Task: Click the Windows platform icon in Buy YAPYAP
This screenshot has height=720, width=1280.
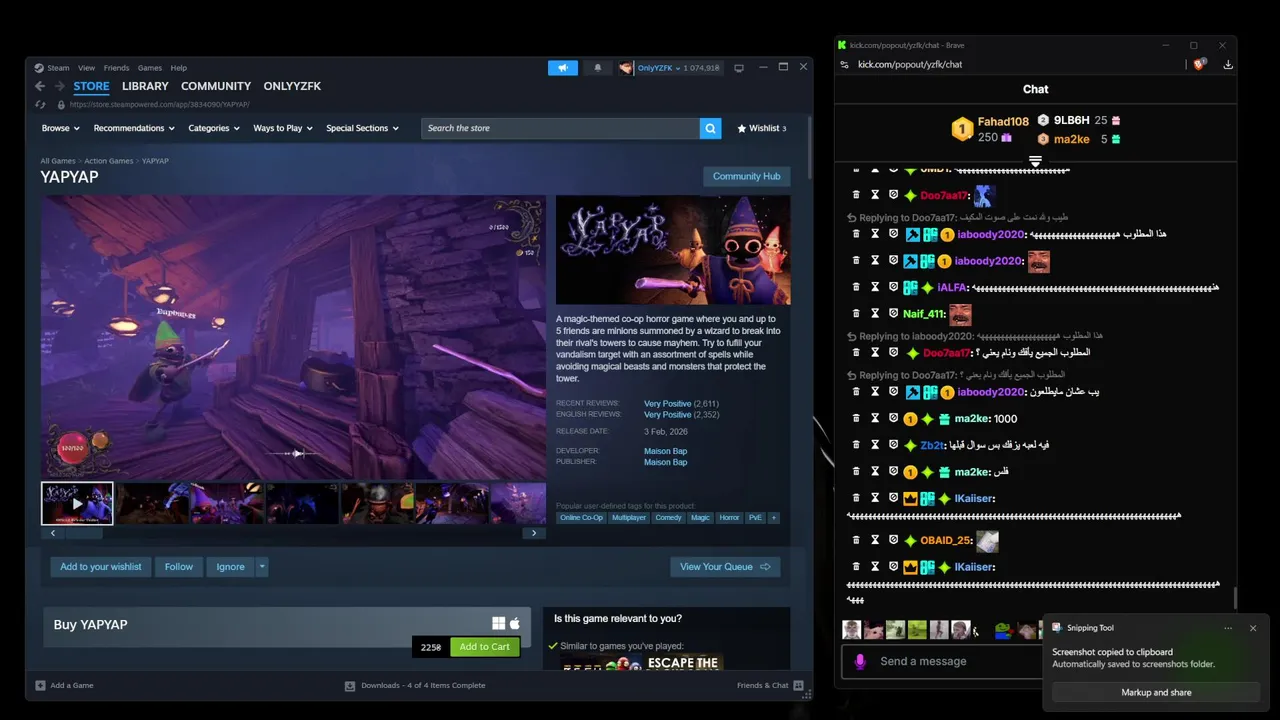Action: pos(498,624)
